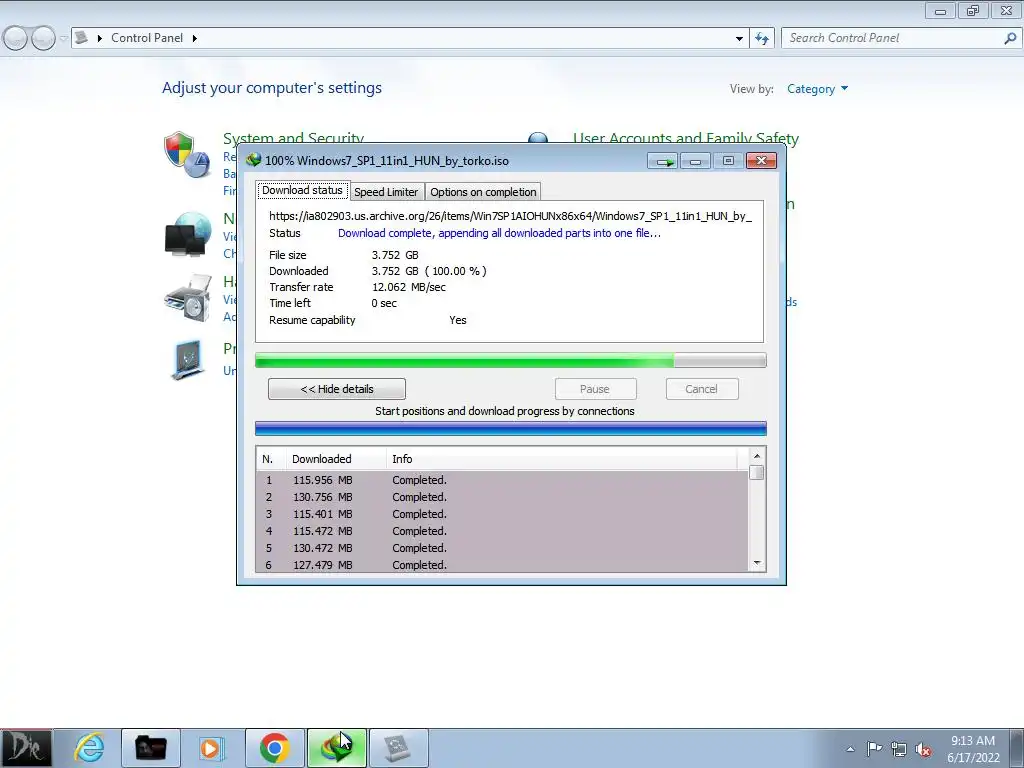Click the address bar root icon
Viewport: 1024px width, 768px height.
(81, 38)
